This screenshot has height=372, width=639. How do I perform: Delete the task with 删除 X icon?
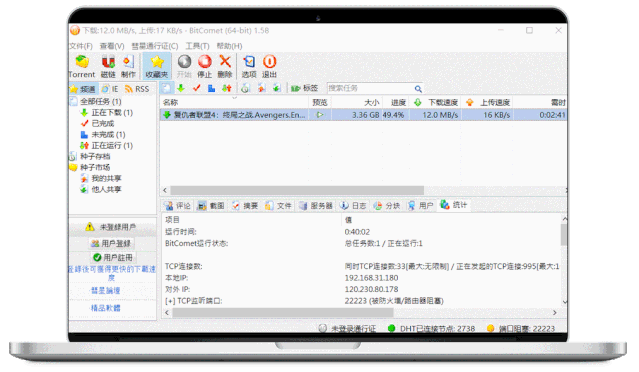(225, 67)
